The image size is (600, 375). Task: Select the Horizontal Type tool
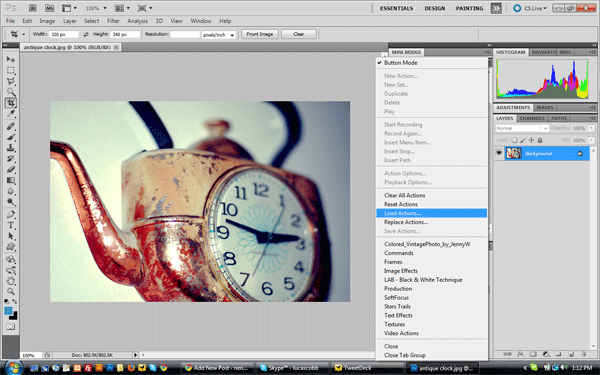coord(11,225)
